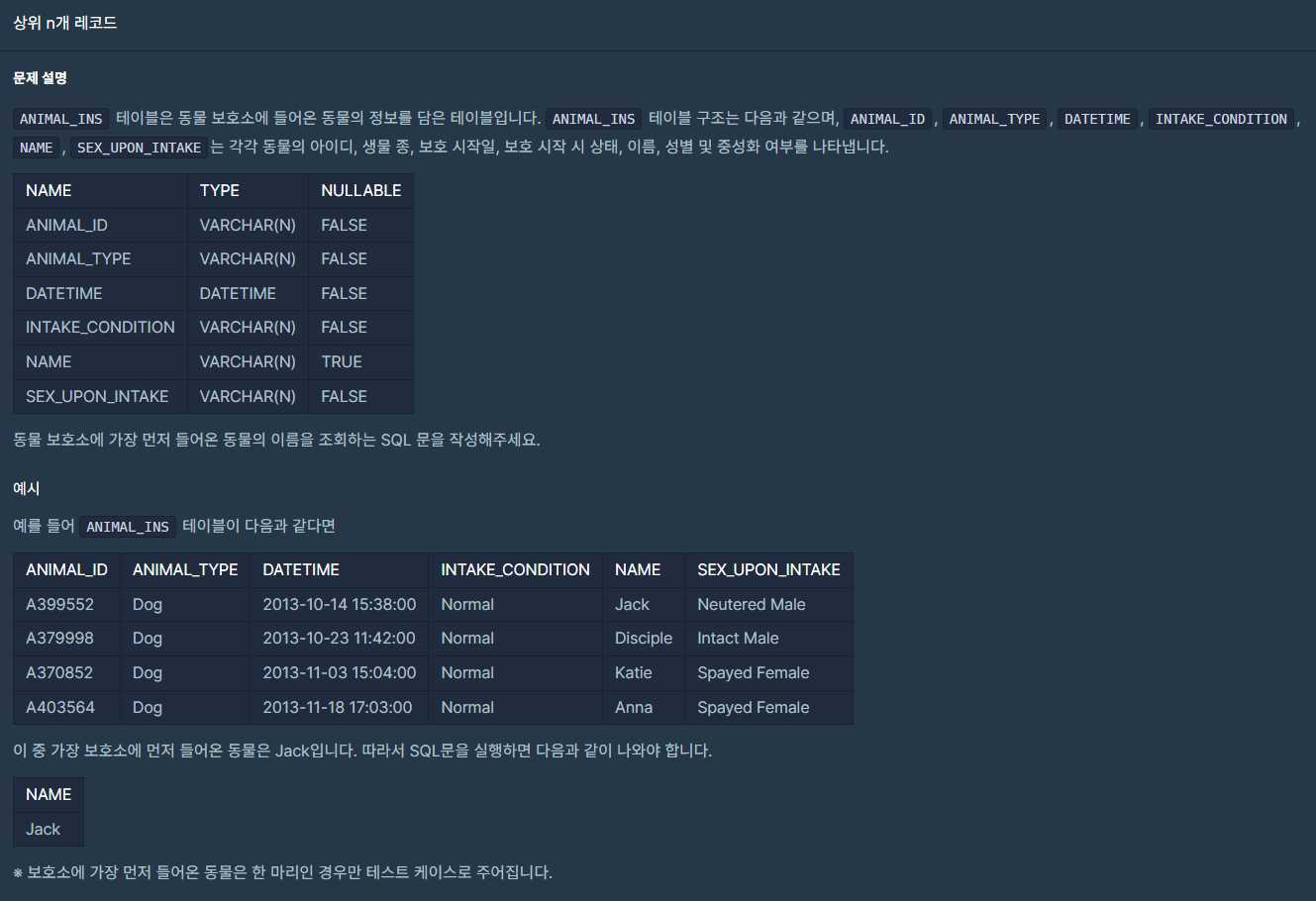Click the 문제 설명 heading
This screenshot has height=901, width=1316.
click(40, 78)
